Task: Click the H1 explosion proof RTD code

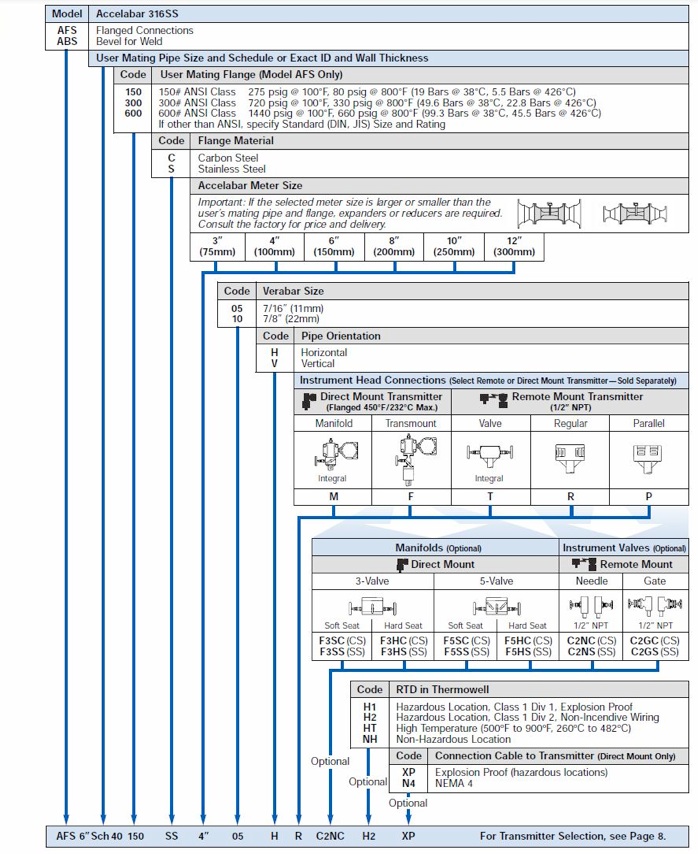Action: pos(370,707)
